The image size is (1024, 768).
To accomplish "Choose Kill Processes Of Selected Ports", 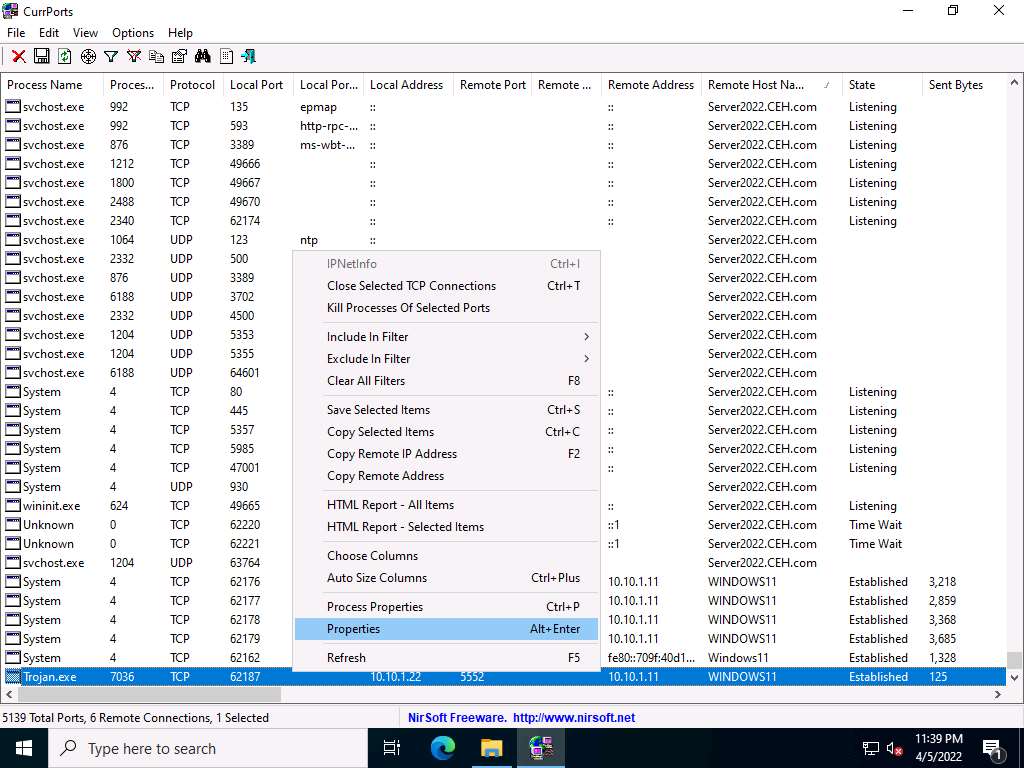I will pos(408,308).
